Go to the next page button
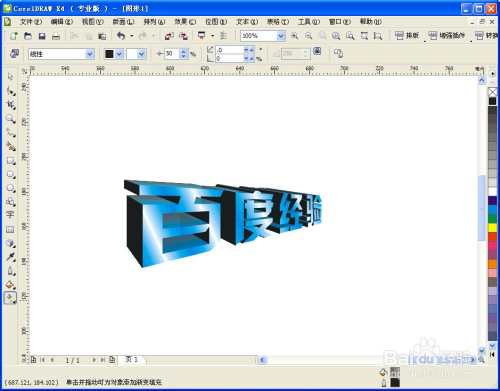The image size is (500, 391). pyautogui.click(x=94, y=360)
